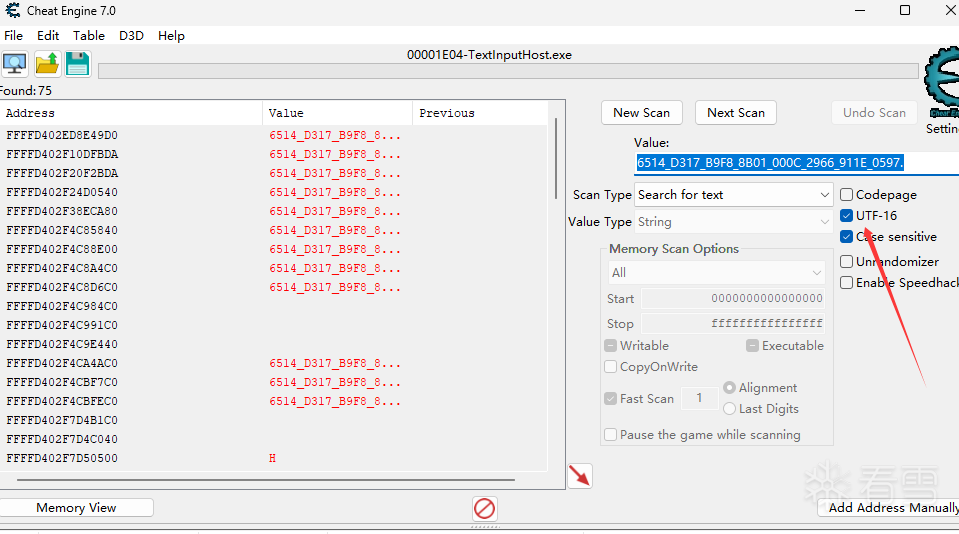Toggle the Codepage checkbox
The image size is (959, 534).
(846, 195)
